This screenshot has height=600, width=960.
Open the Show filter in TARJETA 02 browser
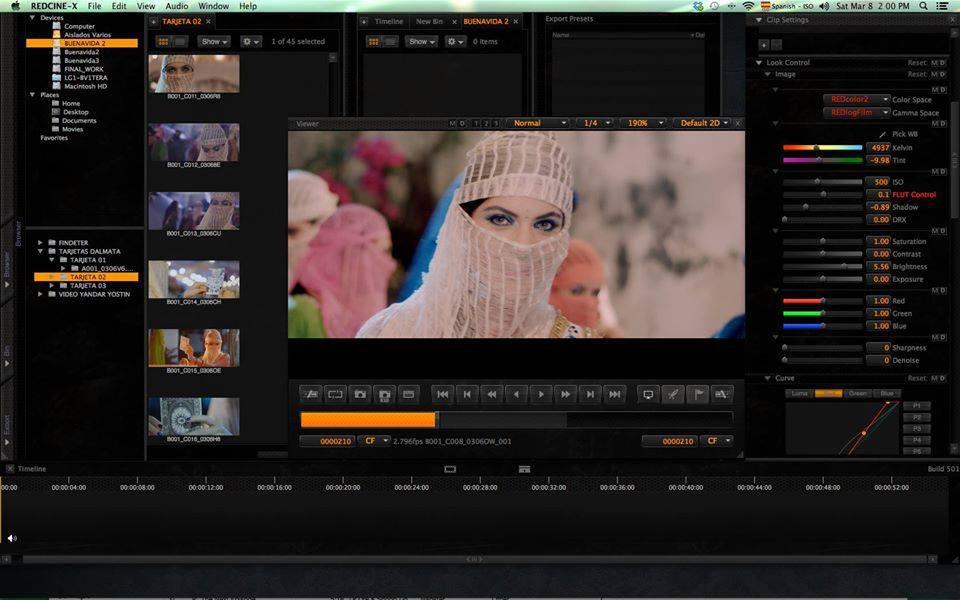coord(214,42)
